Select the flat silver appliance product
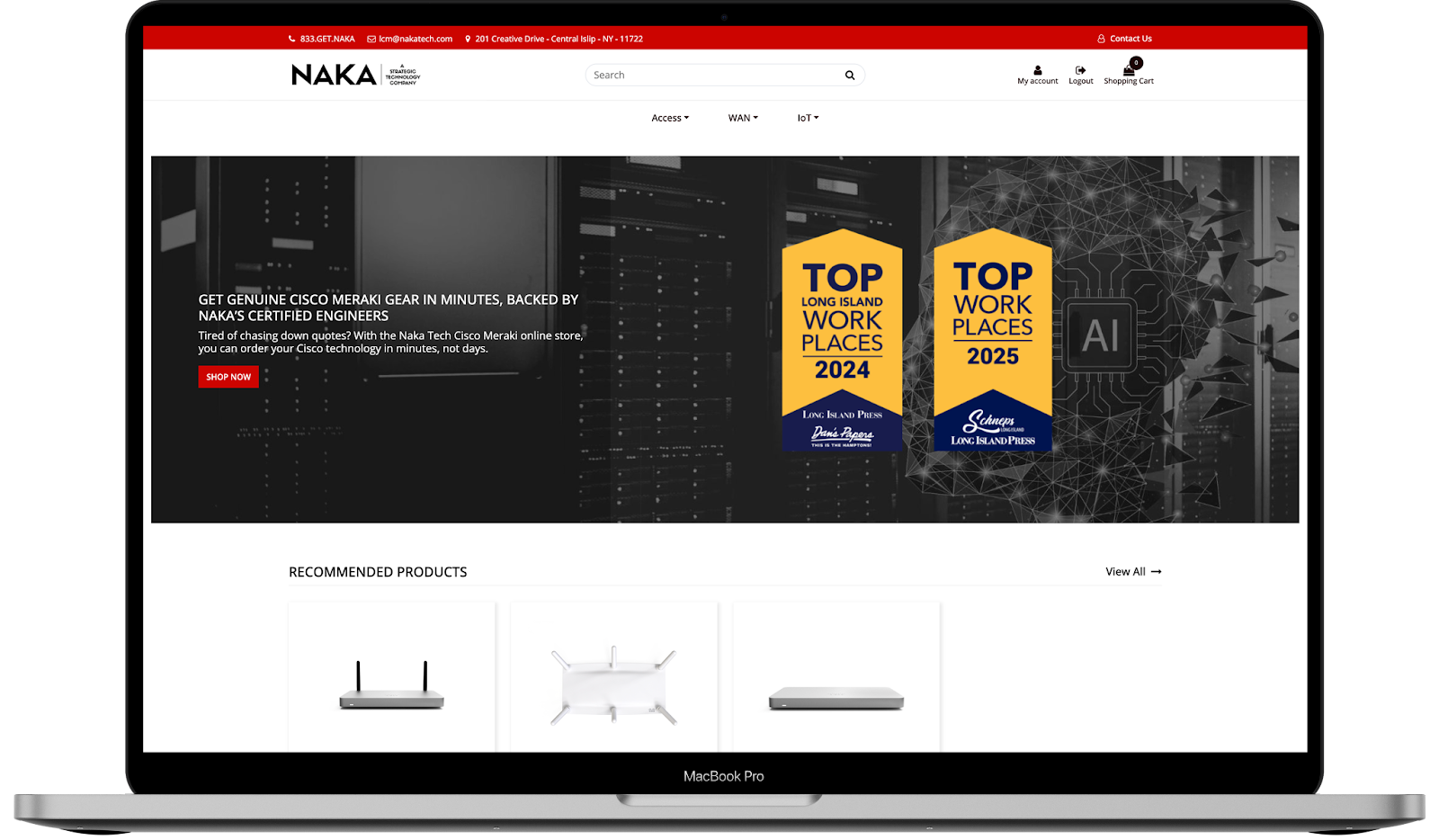1439x840 pixels. [836, 697]
